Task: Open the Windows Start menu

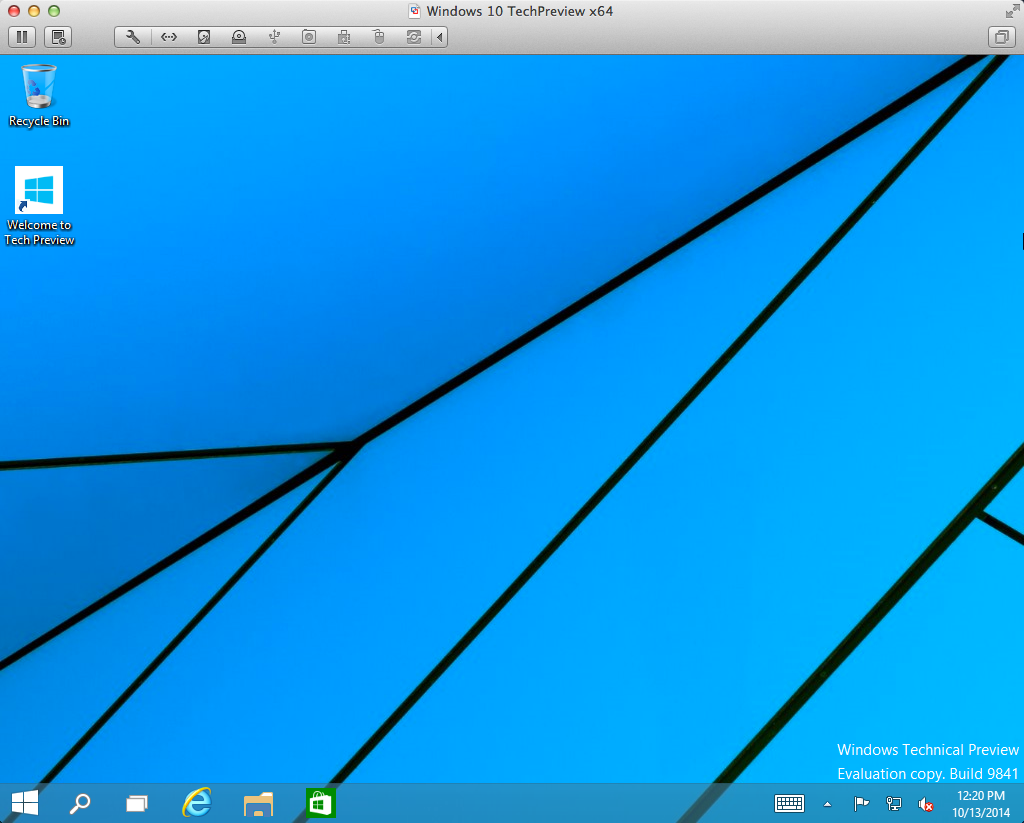Action: point(25,803)
